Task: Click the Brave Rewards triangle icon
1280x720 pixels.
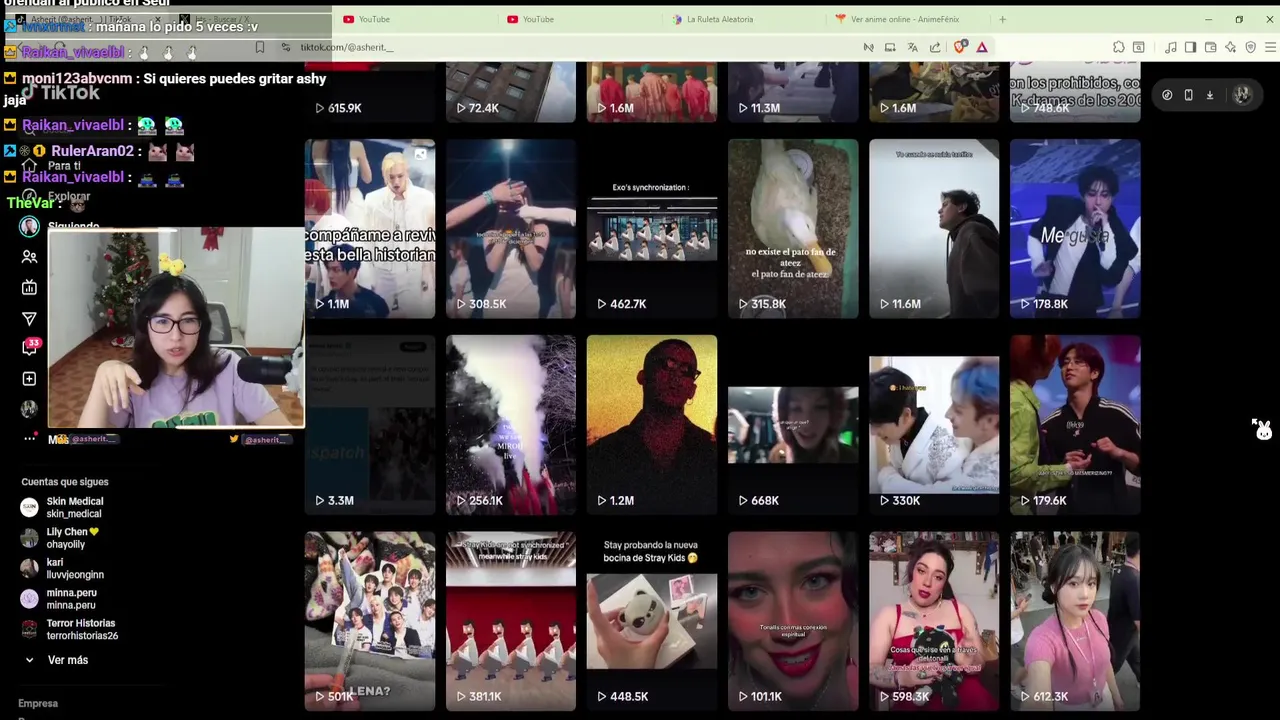Action: pos(982,47)
